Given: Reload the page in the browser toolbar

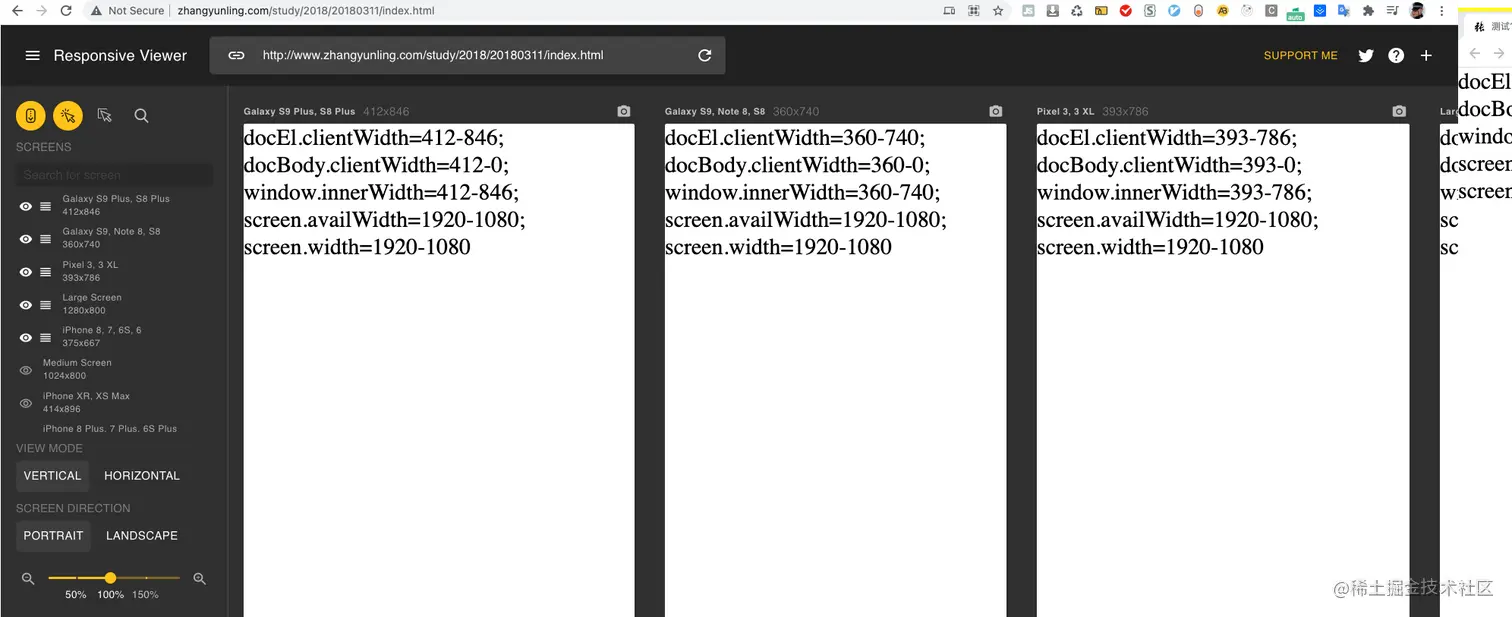Looking at the screenshot, I should point(66,10).
